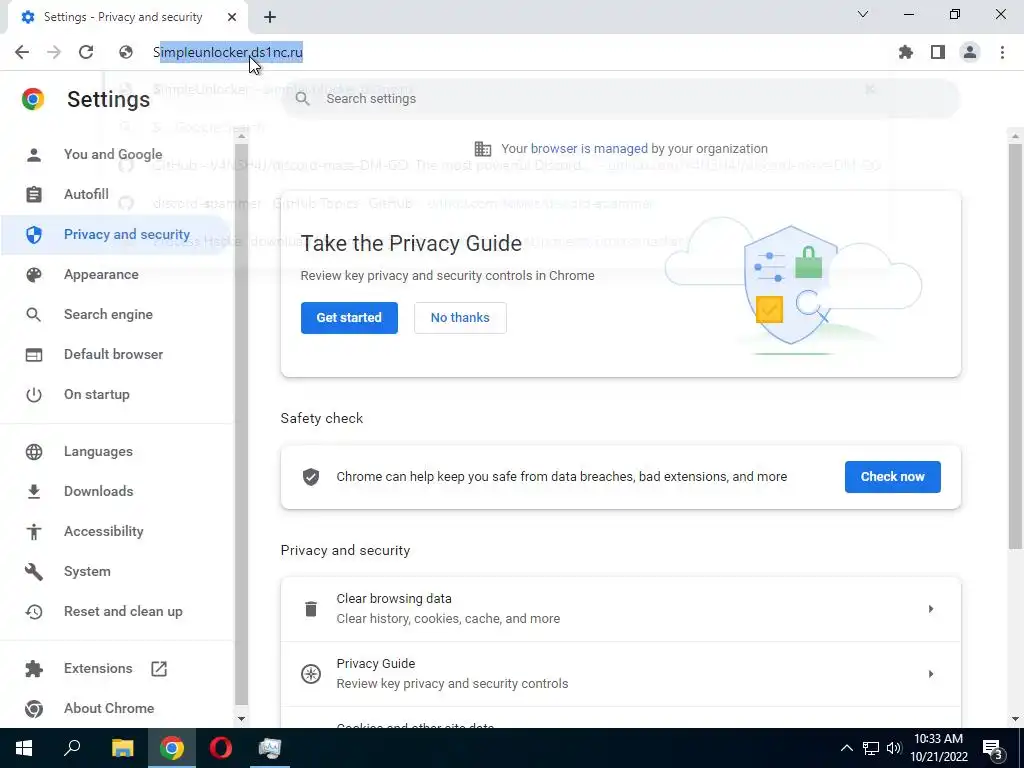Expand the Privacy Guide row arrow
Image resolution: width=1024 pixels, height=768 pixels.
931,674
